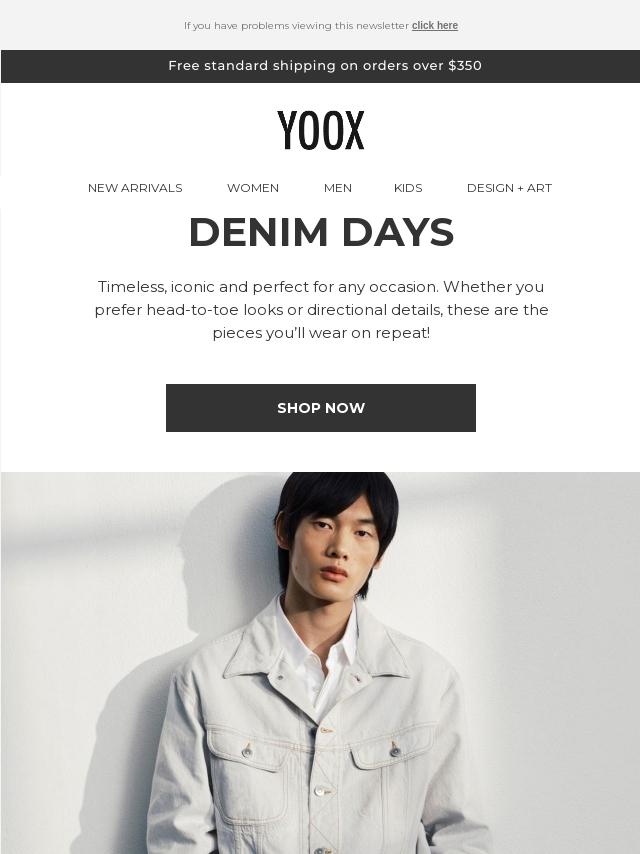This screenshot has width=640, height=854.
Task: Click the center front button of denim jacket
Action: tap(321, 791)
